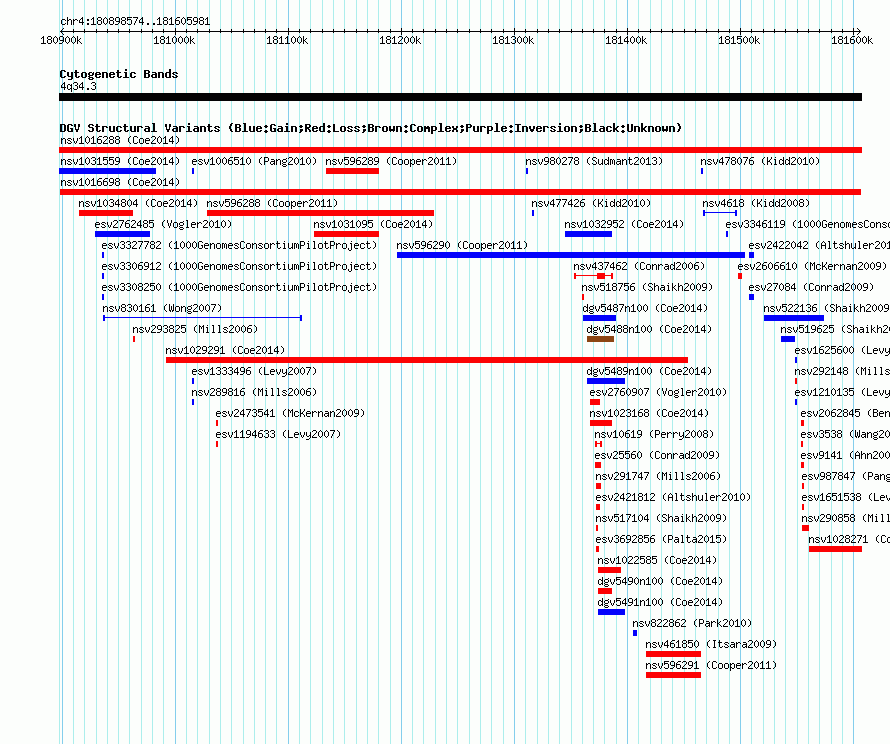Viewport: 890px width, 744px height.
Task: Open nsv830161 (Wong2007) variant
Action: [x=162, y=308]
